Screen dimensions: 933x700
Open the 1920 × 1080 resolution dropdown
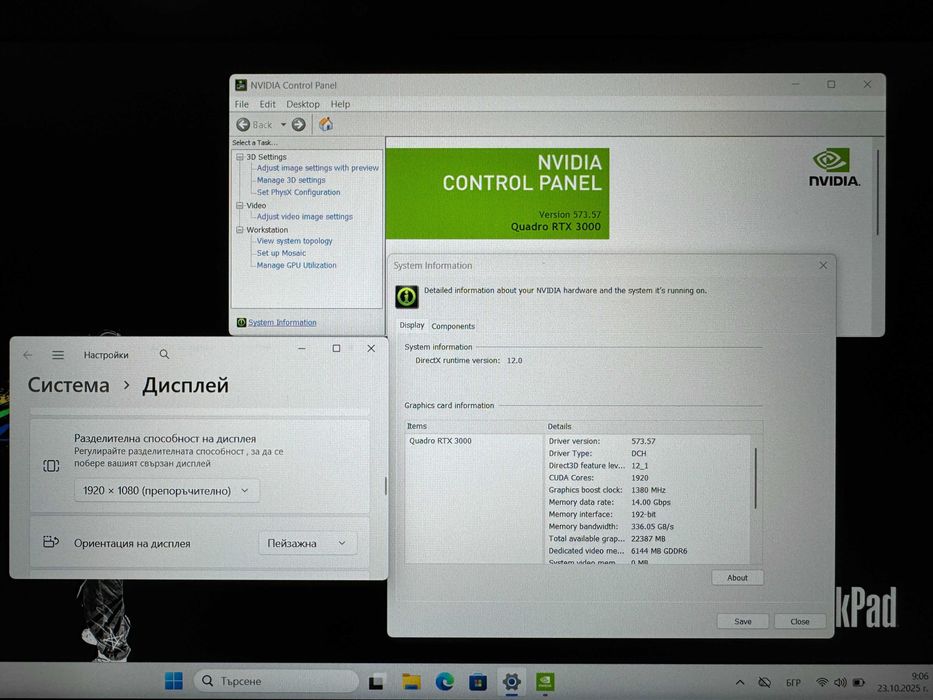coord(167,490)
